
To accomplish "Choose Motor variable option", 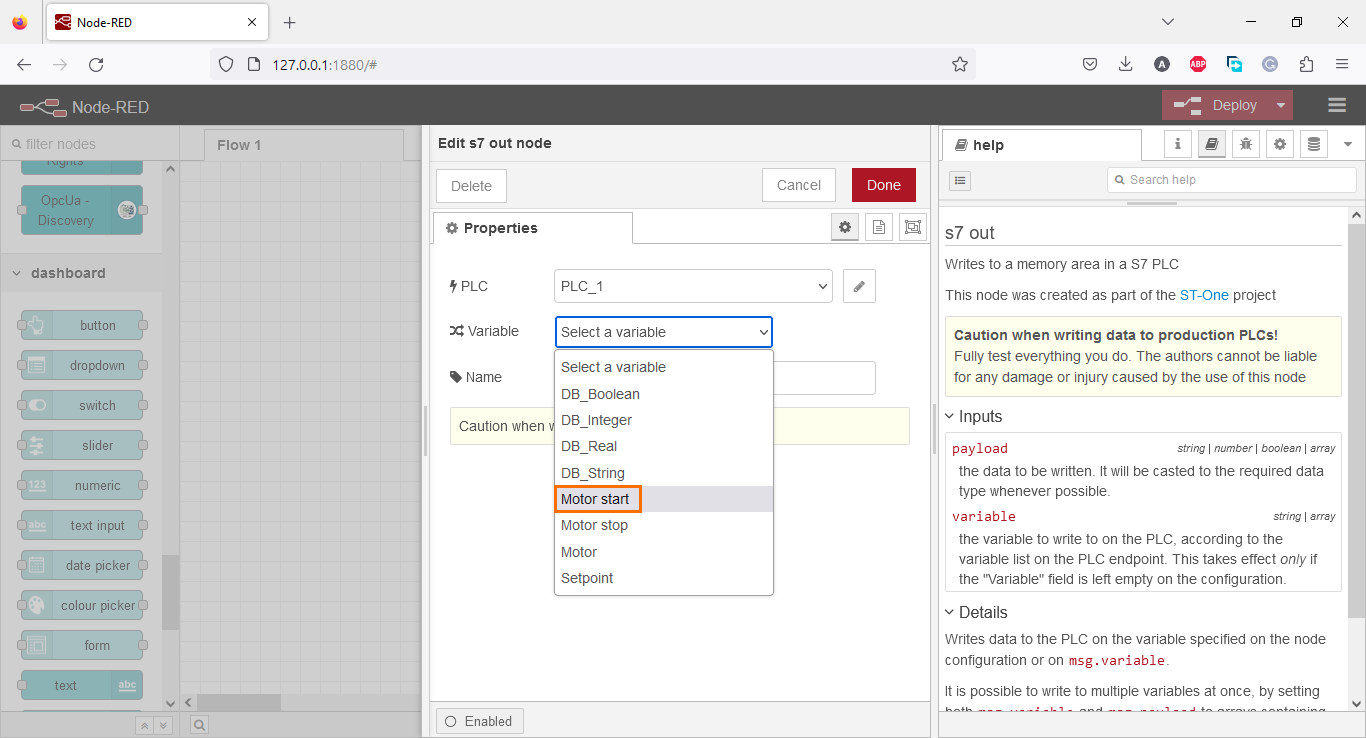I will [664, 552].
